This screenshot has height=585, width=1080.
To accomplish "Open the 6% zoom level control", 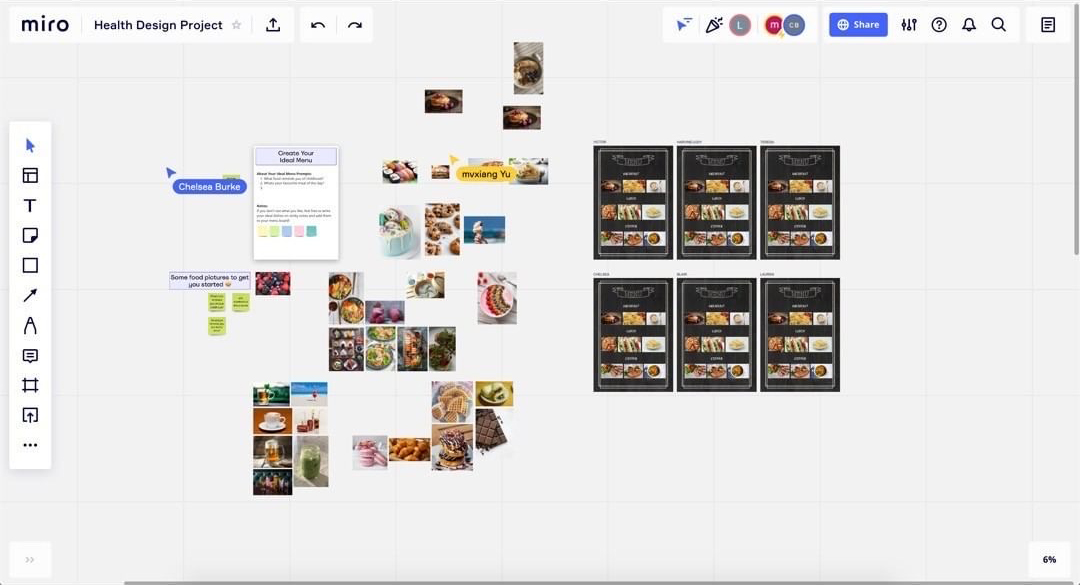I will click(x=1049, y=560).
